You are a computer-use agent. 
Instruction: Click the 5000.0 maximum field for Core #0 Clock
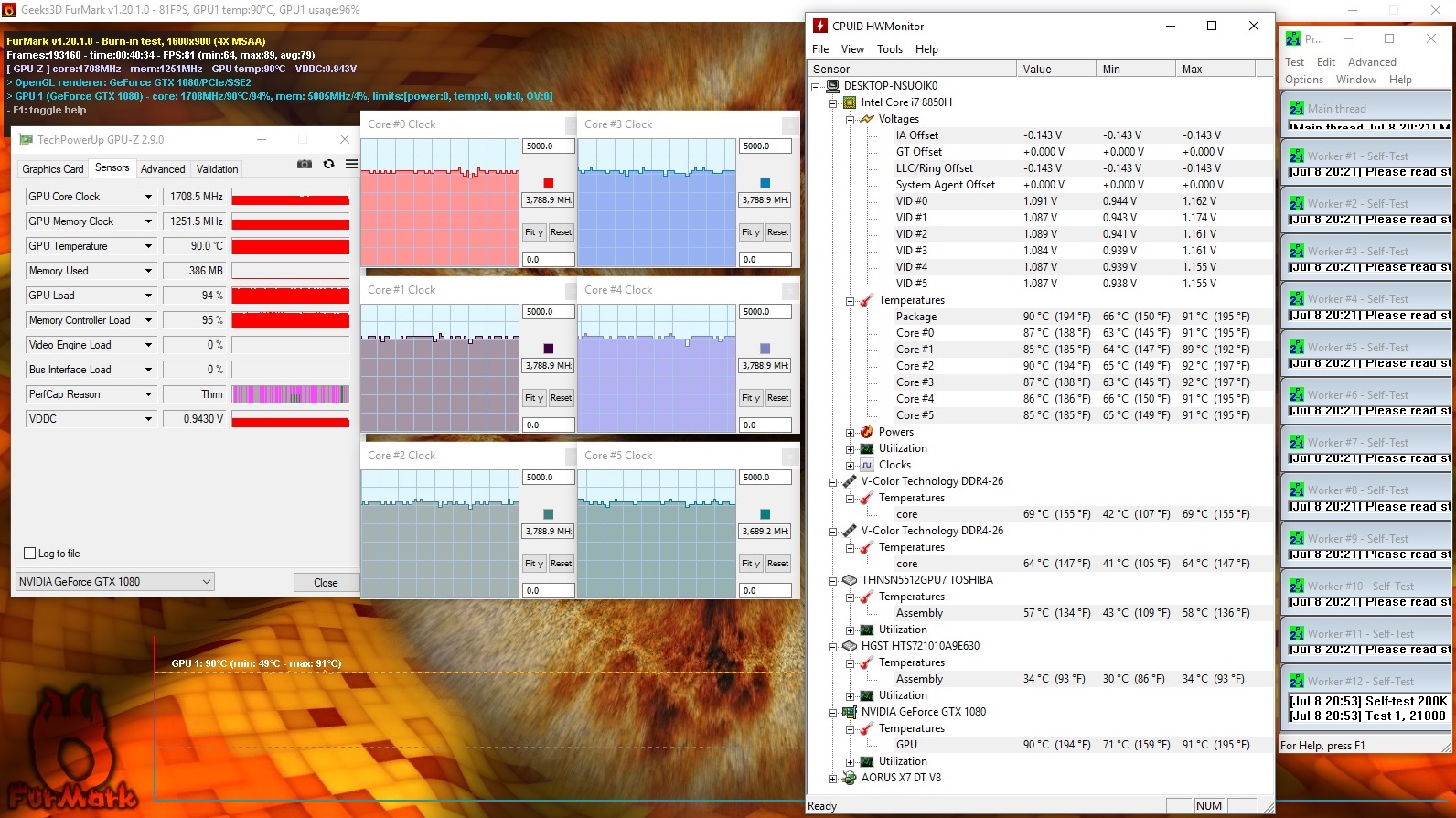(x=549, y=146)
